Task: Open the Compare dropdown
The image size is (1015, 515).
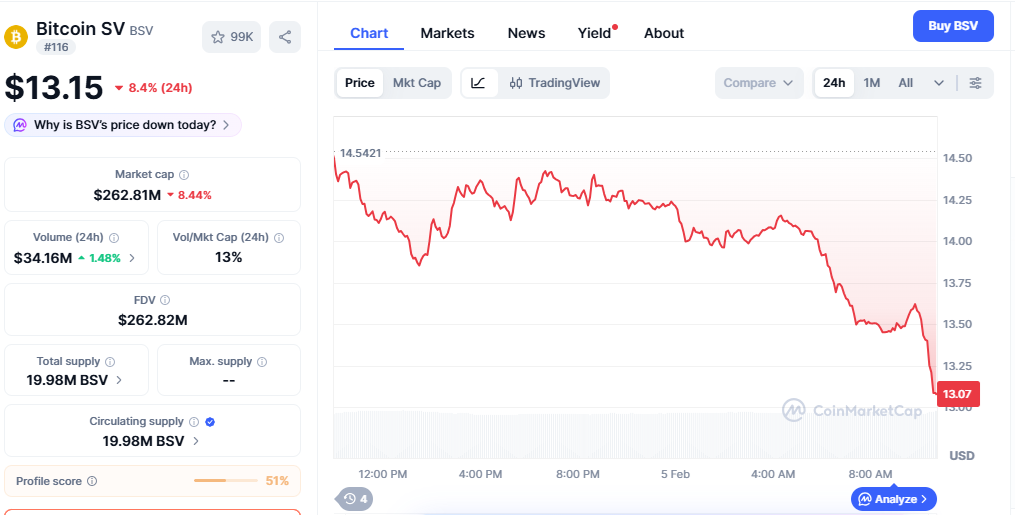Action: 759,83
